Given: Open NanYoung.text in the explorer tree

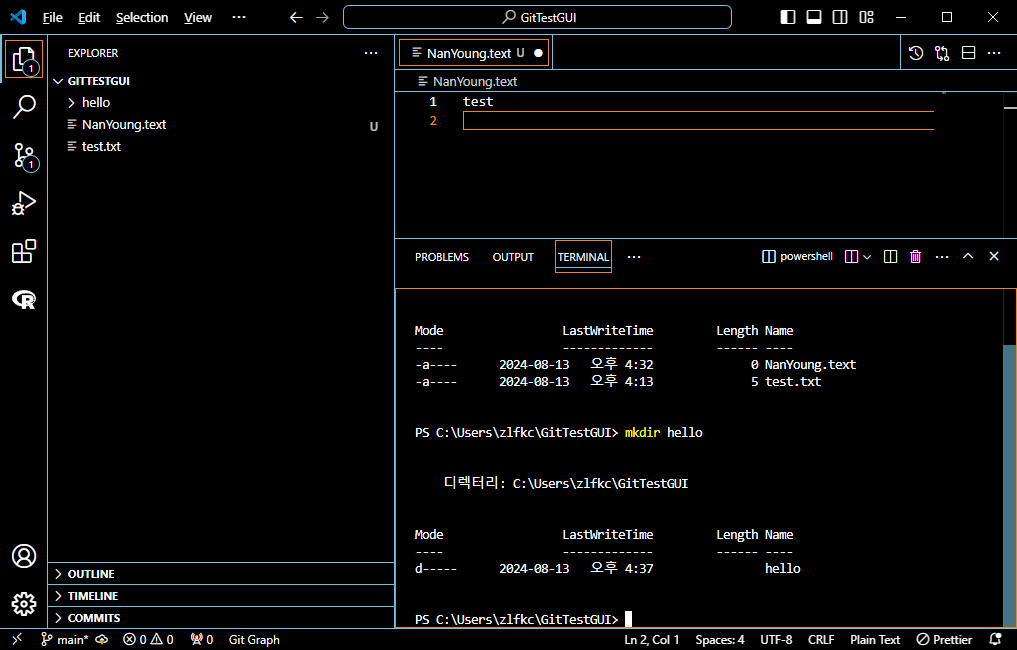Looking at the screenshot, I should tap(221, 125).
